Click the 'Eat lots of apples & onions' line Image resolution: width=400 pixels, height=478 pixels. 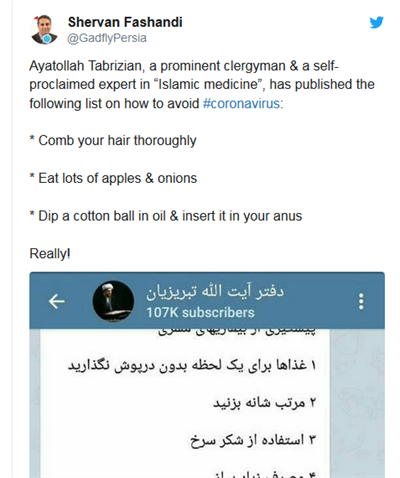[x=113, y=178]
